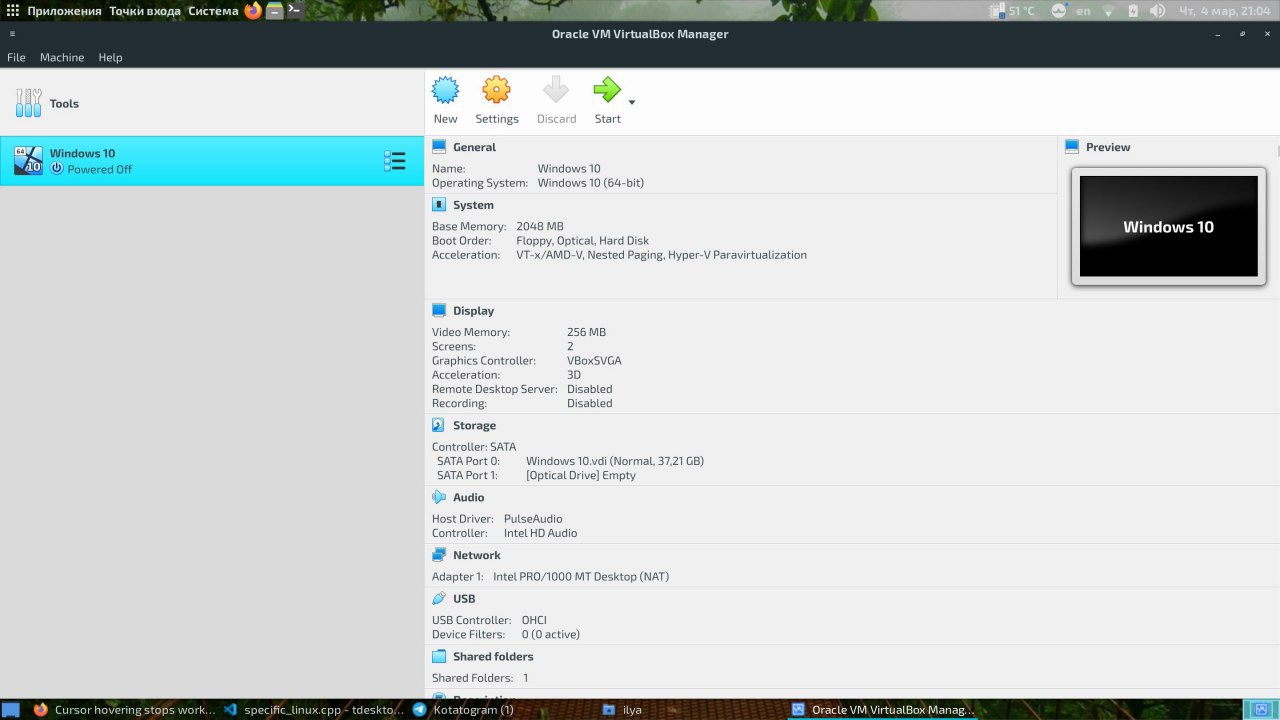
Task: Click the Audio section speaker icon
Action: 439,497
